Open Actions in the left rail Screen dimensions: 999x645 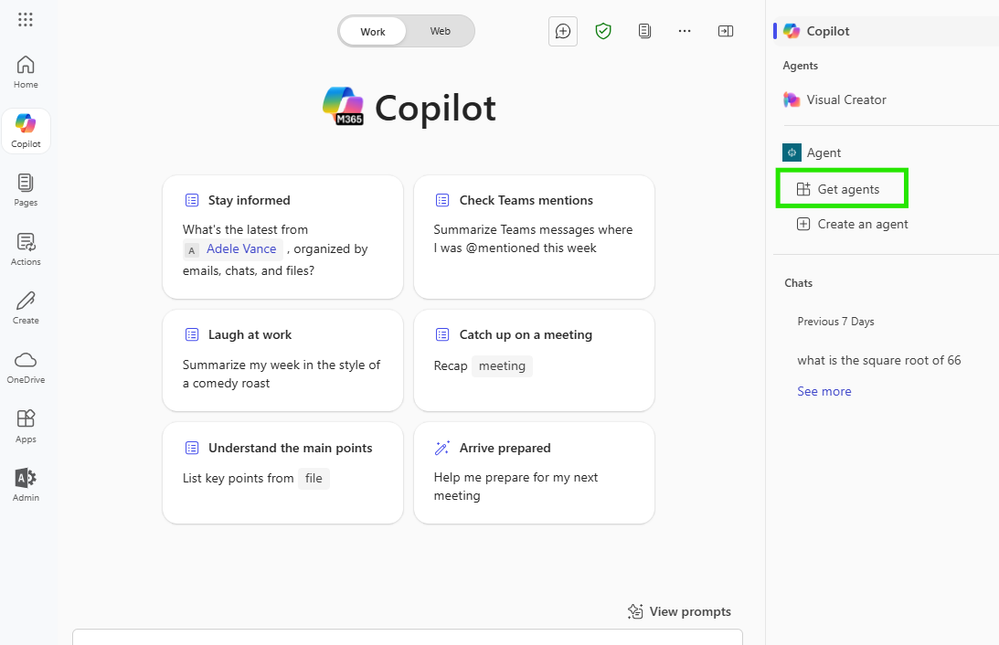click(25, 249)
